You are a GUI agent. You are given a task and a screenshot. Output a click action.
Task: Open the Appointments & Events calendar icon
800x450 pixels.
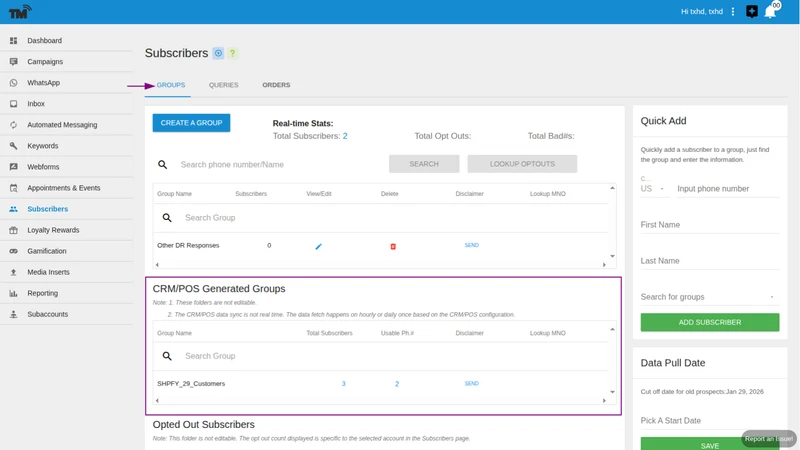[x=13, y=188]
